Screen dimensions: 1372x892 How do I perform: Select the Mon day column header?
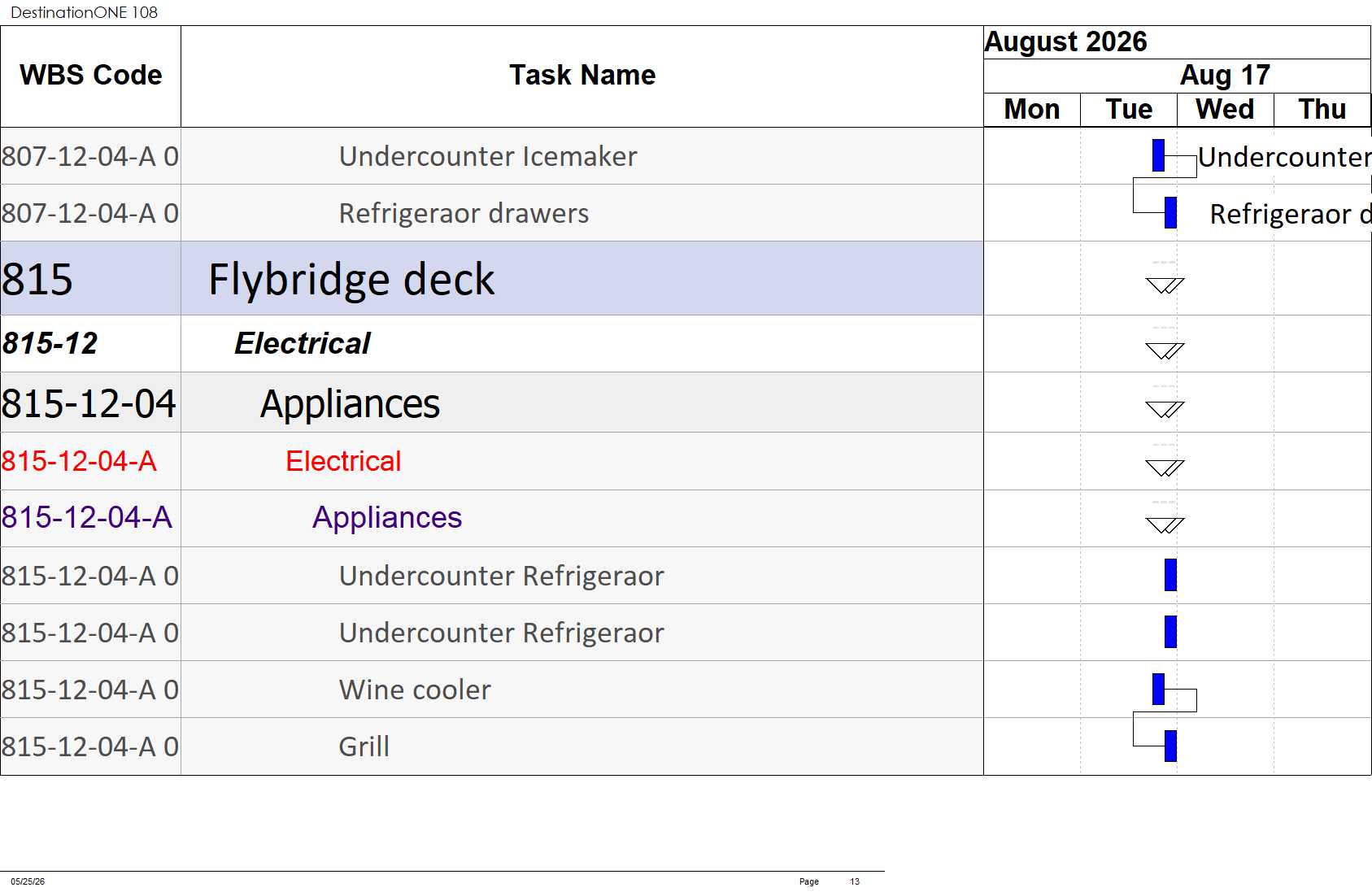click(1032, 110)
